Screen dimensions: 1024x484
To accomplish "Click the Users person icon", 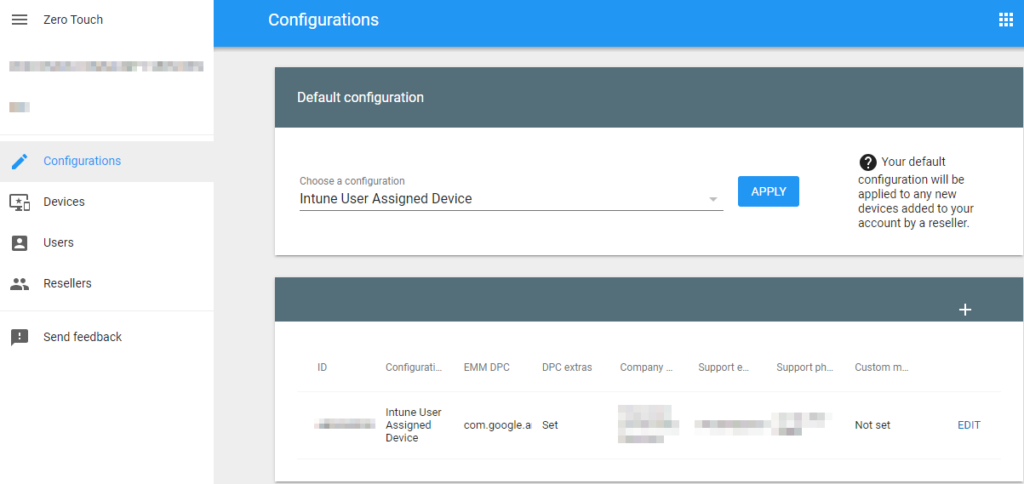I will coord(20,243).
